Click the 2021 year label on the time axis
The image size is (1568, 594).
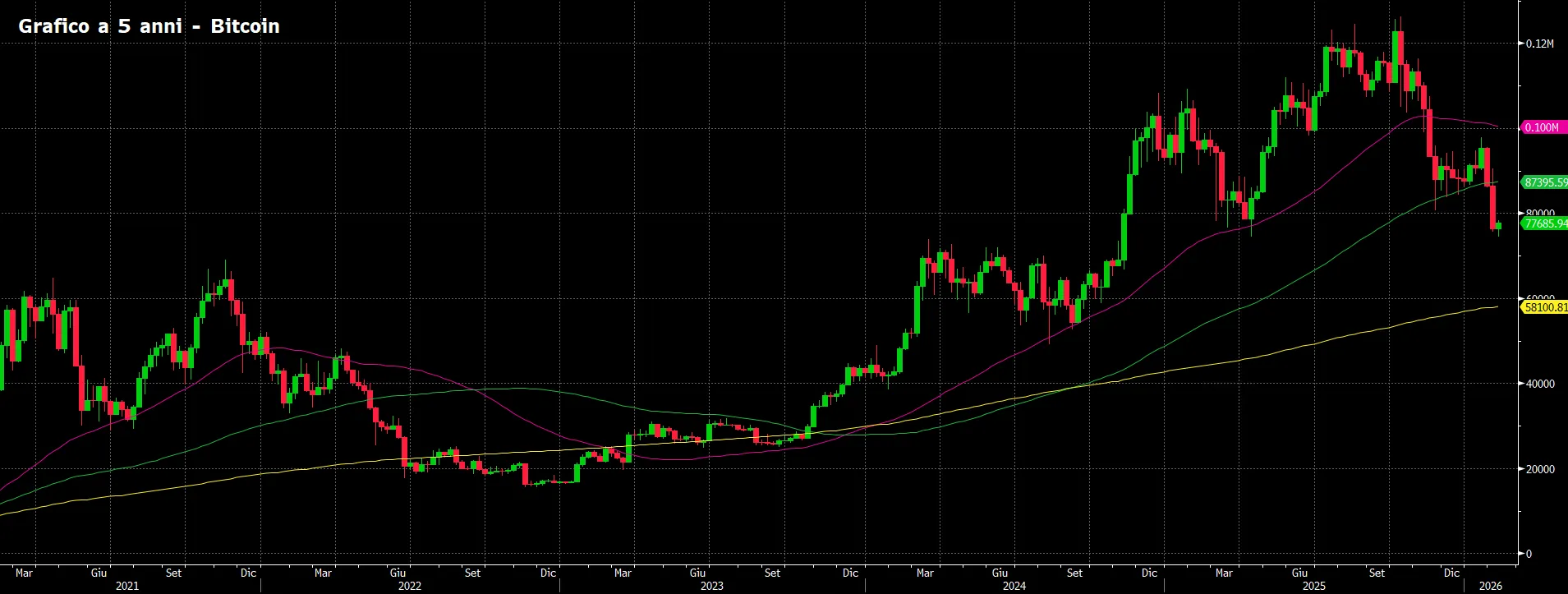[x=127, y=586]
